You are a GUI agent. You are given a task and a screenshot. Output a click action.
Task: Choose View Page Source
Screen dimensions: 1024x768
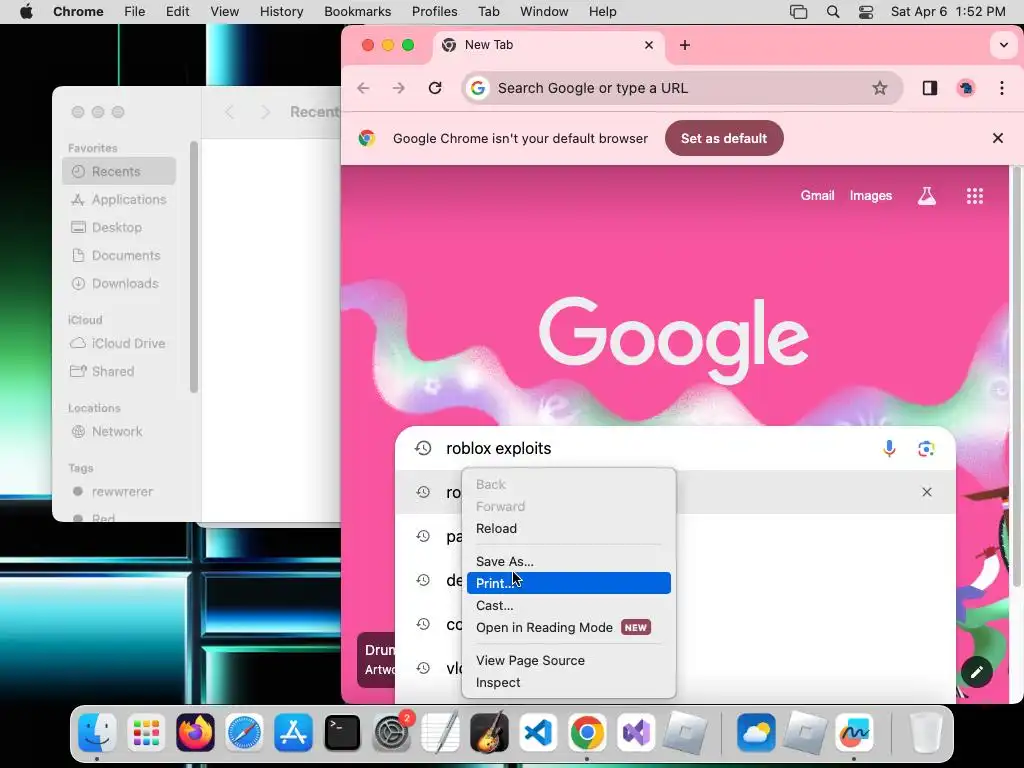[568, 660]
